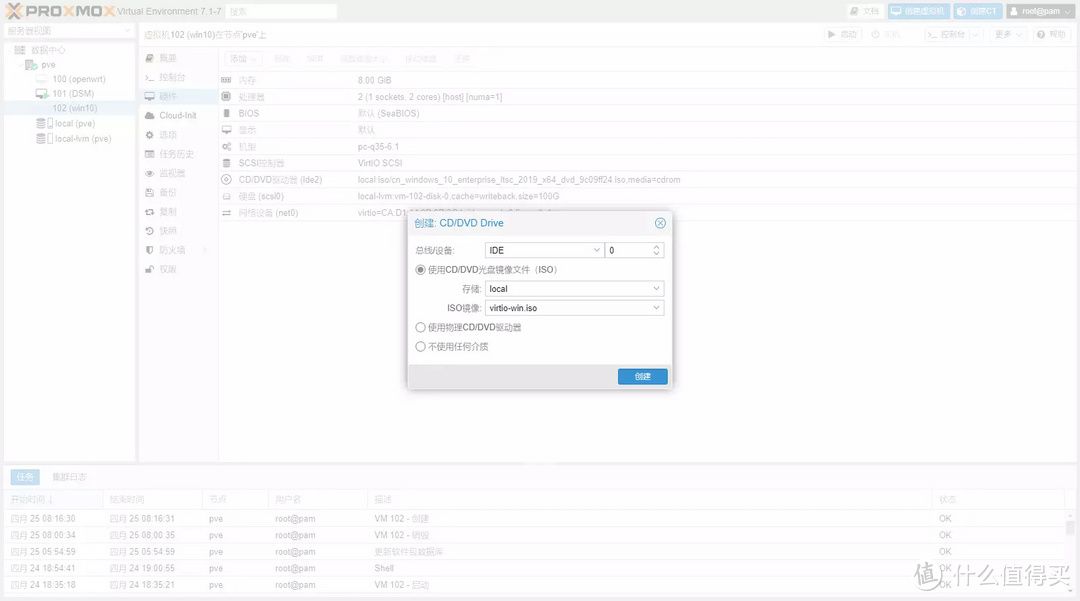Click the user icon in root@pam button
This screenshot has width=1080, height=601.
(1015, 11)
